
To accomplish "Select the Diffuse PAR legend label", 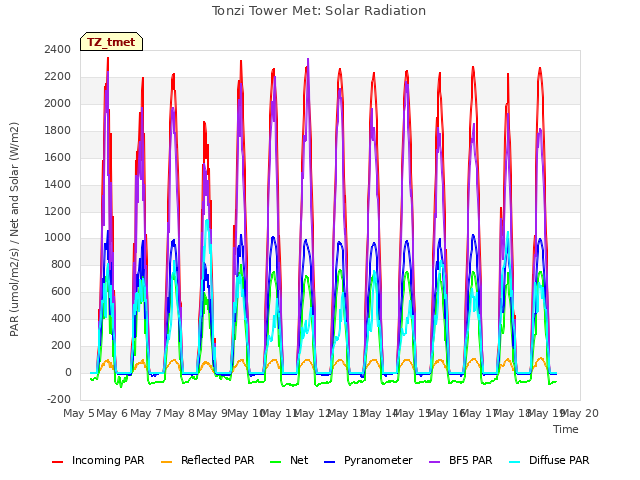I will [559, 460].
